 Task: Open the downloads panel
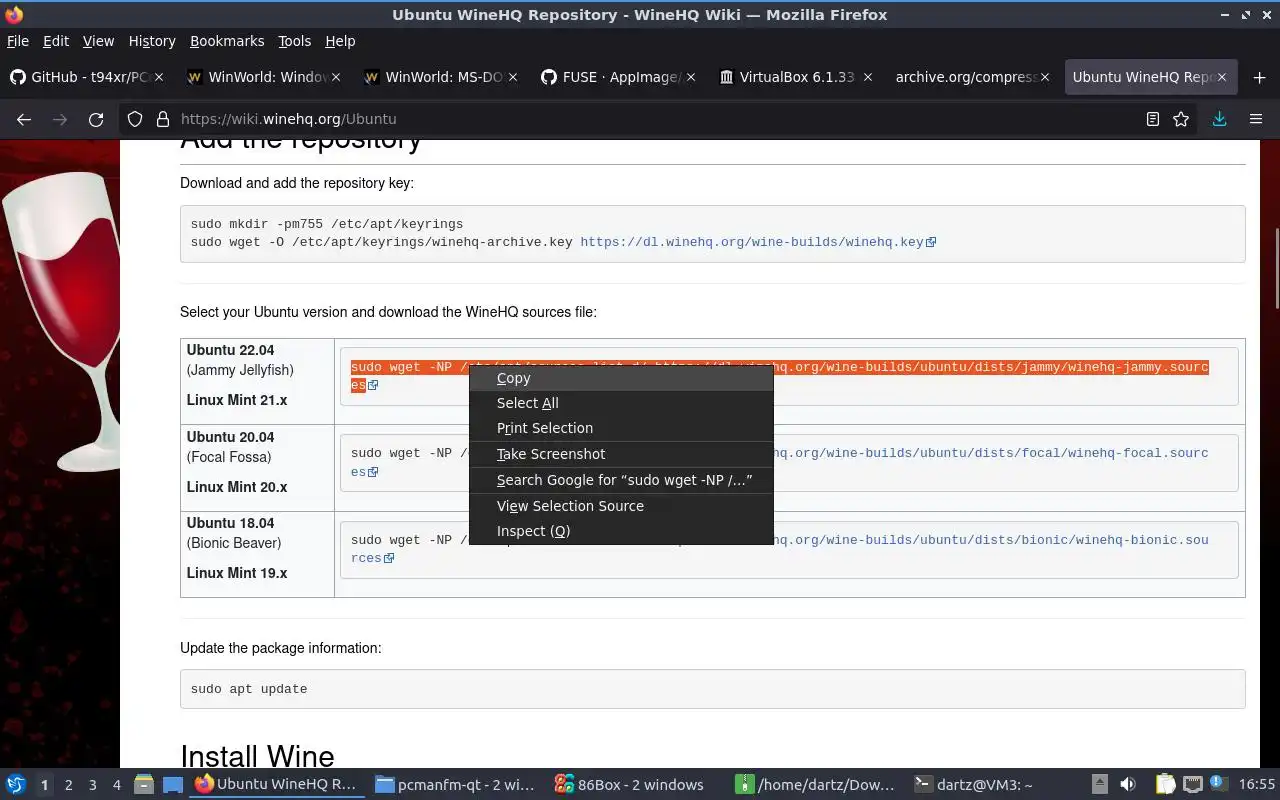pyautogui.click(x=1219, y=119)
